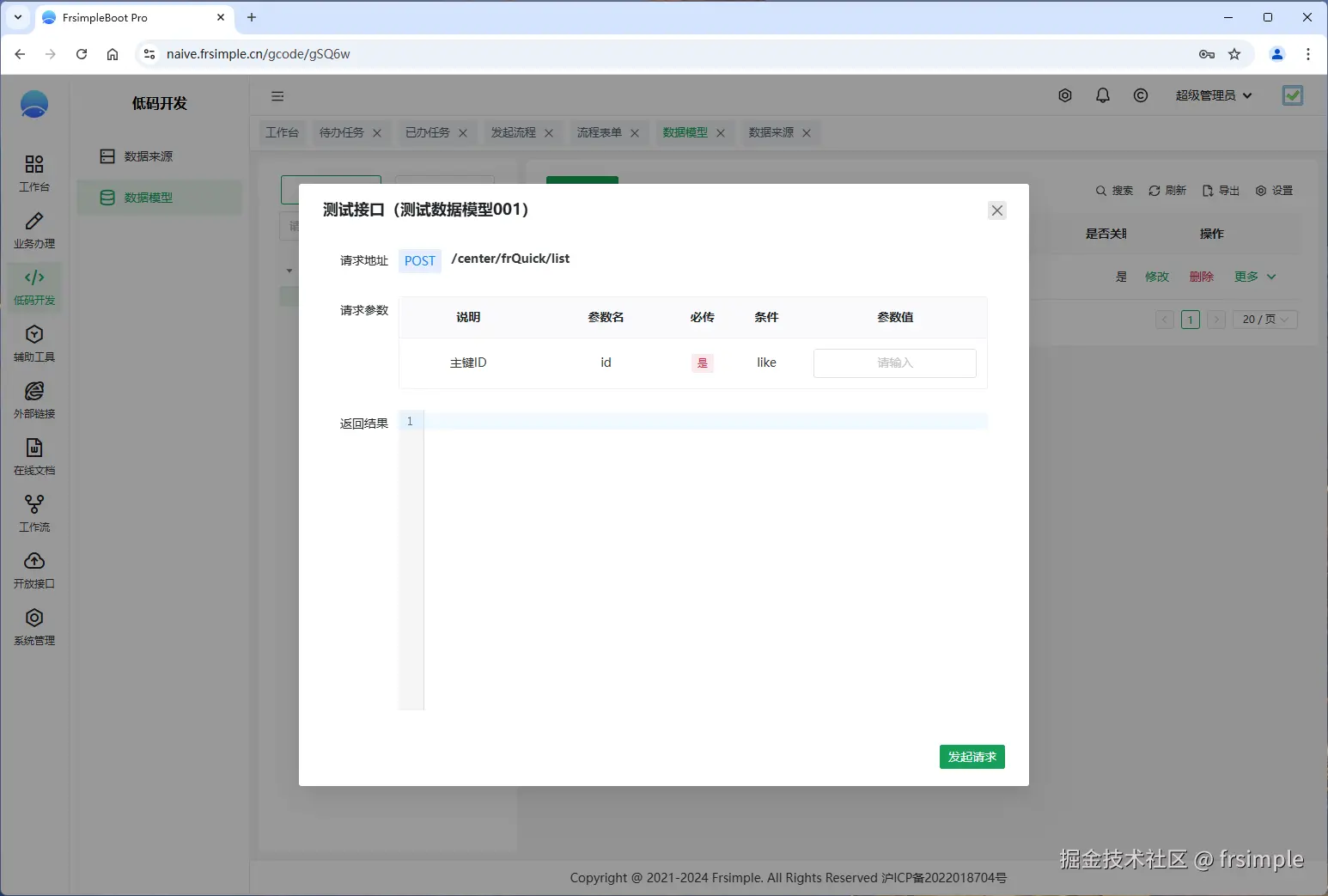Image resolution: width=1328 pixels, height=896 pixels.
Task: Click the 修改 edit link
Action: pyautogui.click(x=1156, y=277)
